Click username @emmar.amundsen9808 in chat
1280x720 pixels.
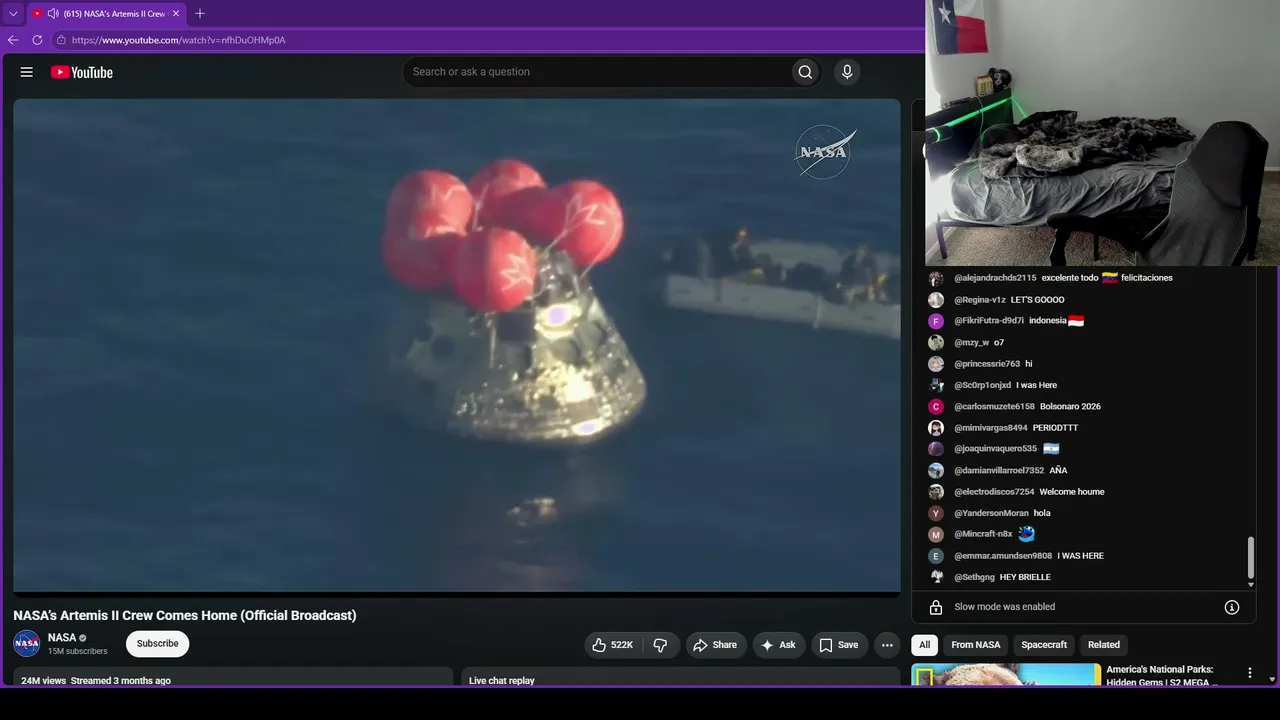tap(1003, 556)
